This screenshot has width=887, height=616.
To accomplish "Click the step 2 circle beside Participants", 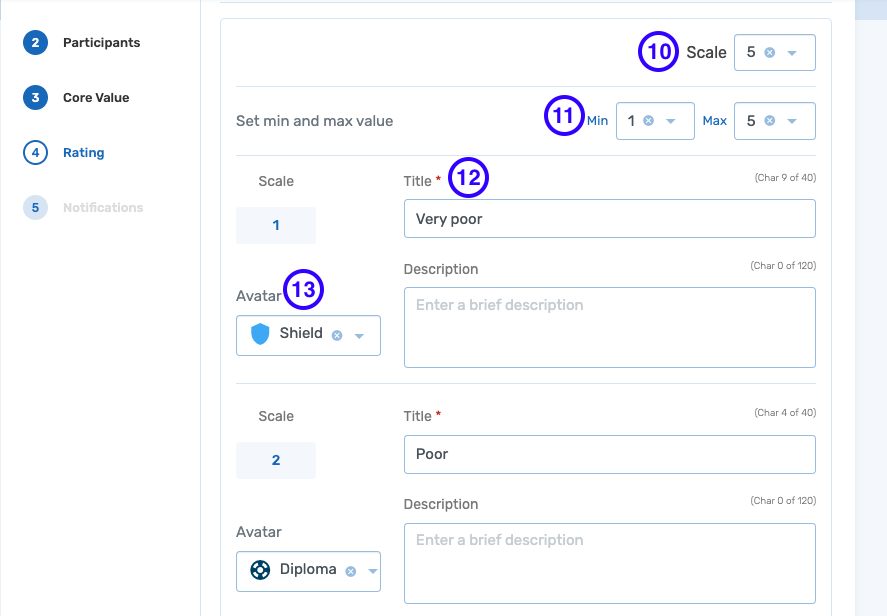I will 34,43.
